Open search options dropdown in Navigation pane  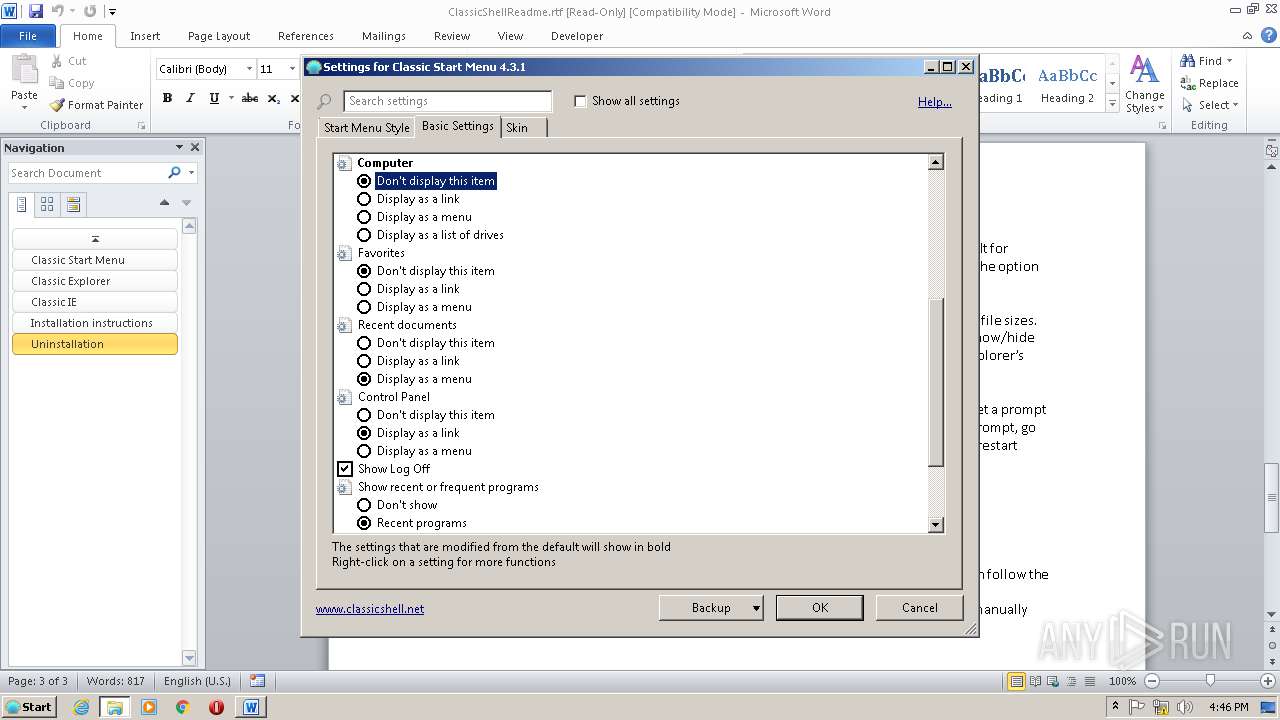191,173
